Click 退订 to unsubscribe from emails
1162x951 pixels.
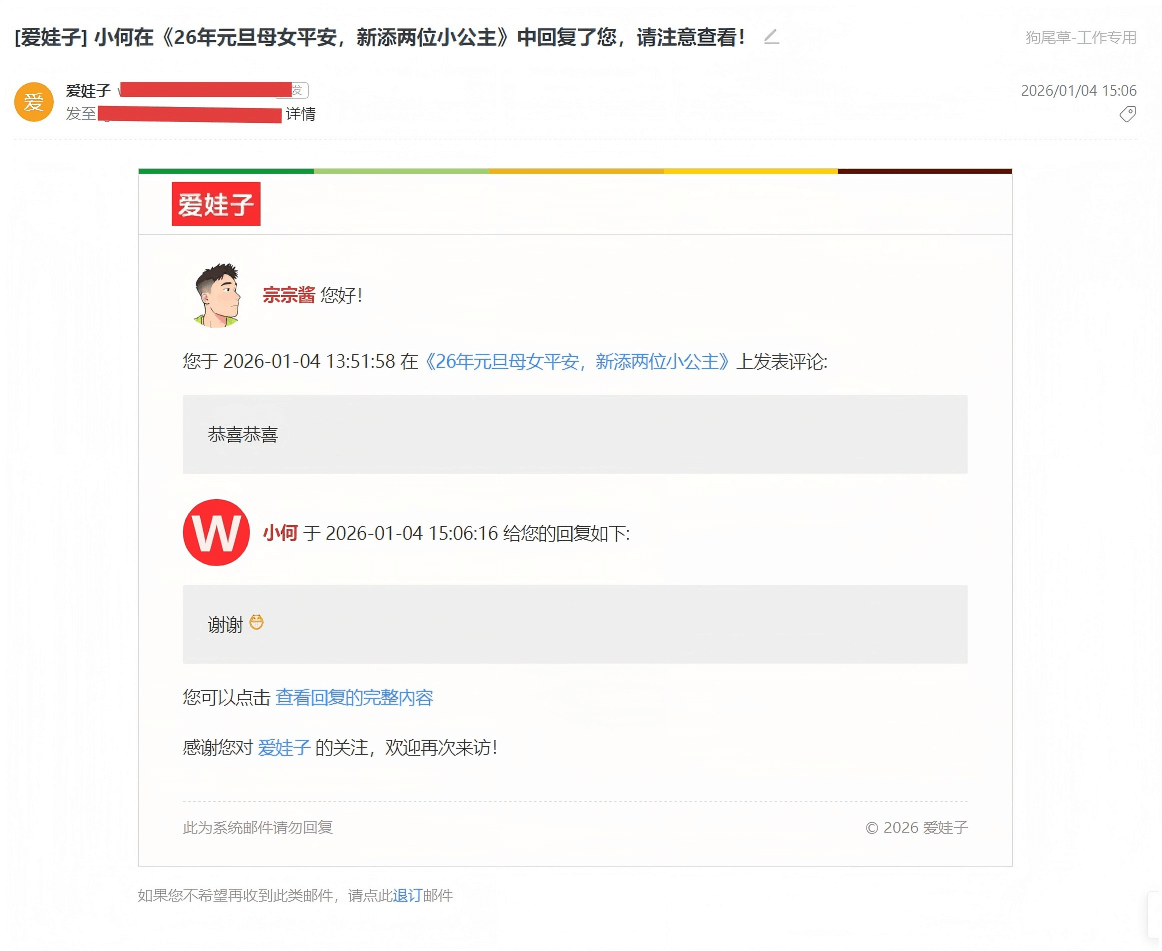point(407,896)
